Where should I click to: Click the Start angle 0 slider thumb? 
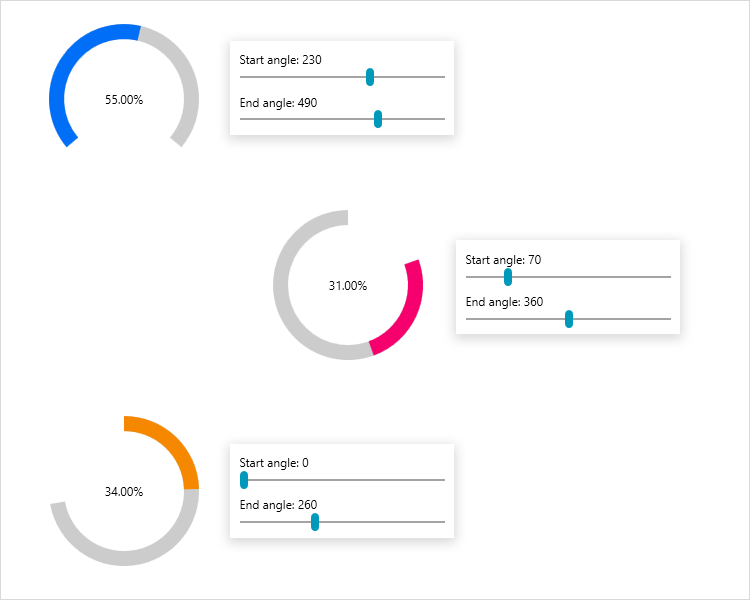(244, 480)
